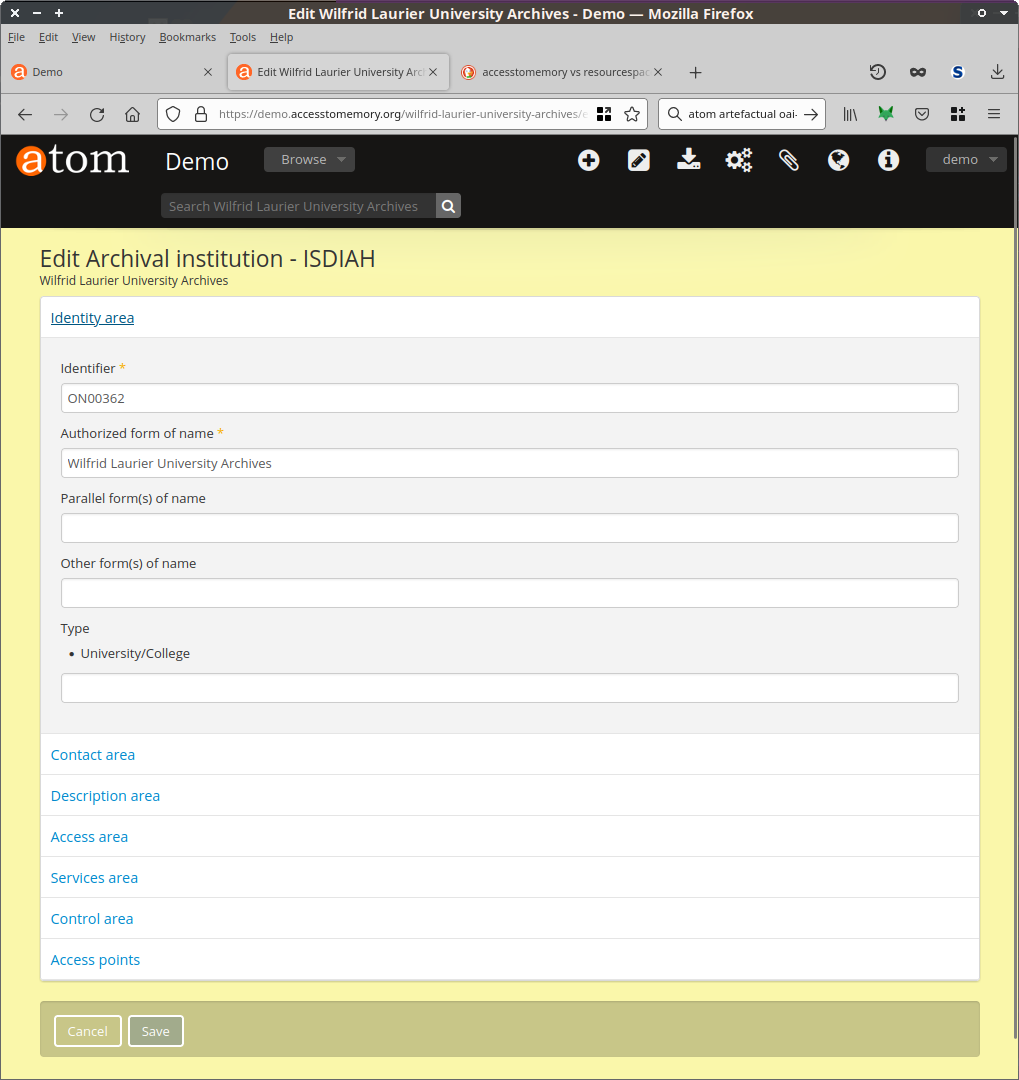Viewport: 1019px width, 1080px height.
Task: Click the Clipboard paperclip icon
Action: pyautogui.click(x=789, y=160)
